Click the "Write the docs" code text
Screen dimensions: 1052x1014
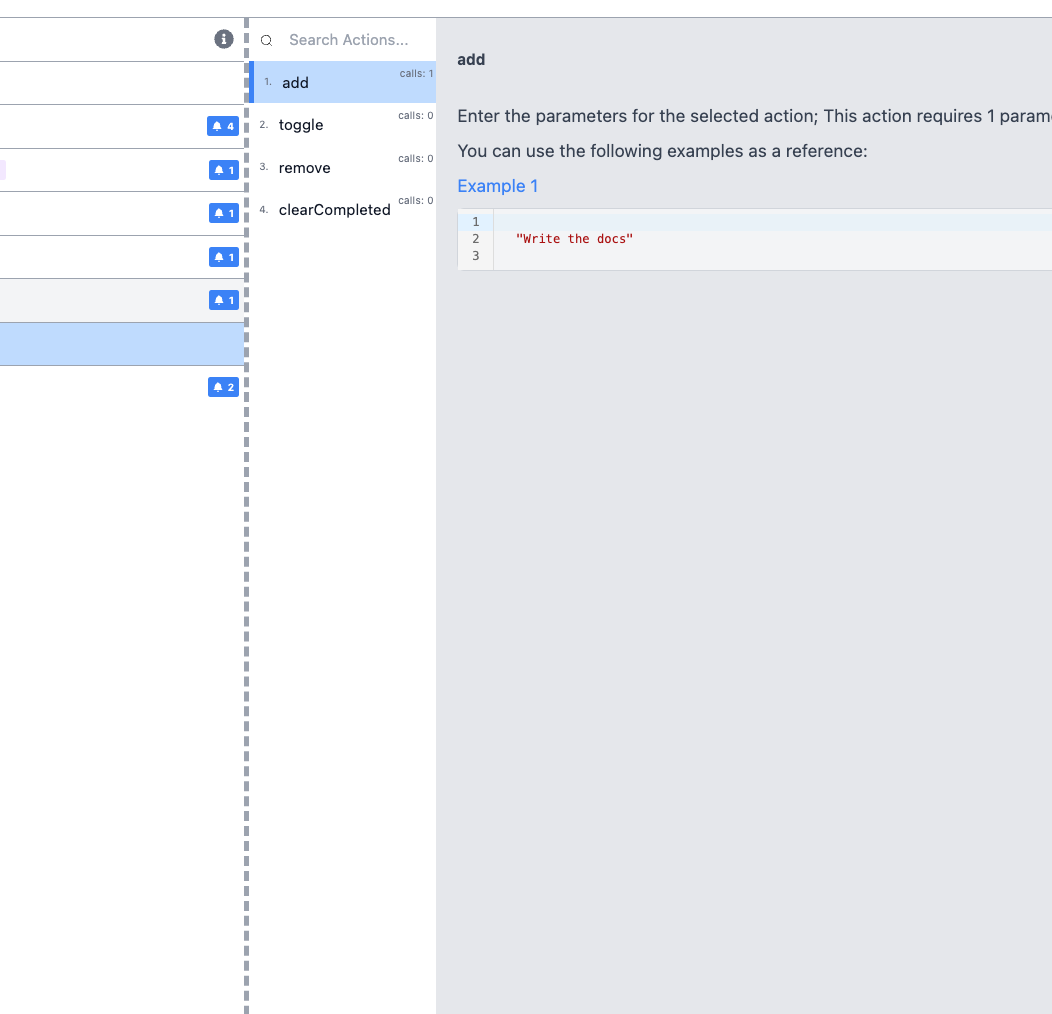pos(574,239)
